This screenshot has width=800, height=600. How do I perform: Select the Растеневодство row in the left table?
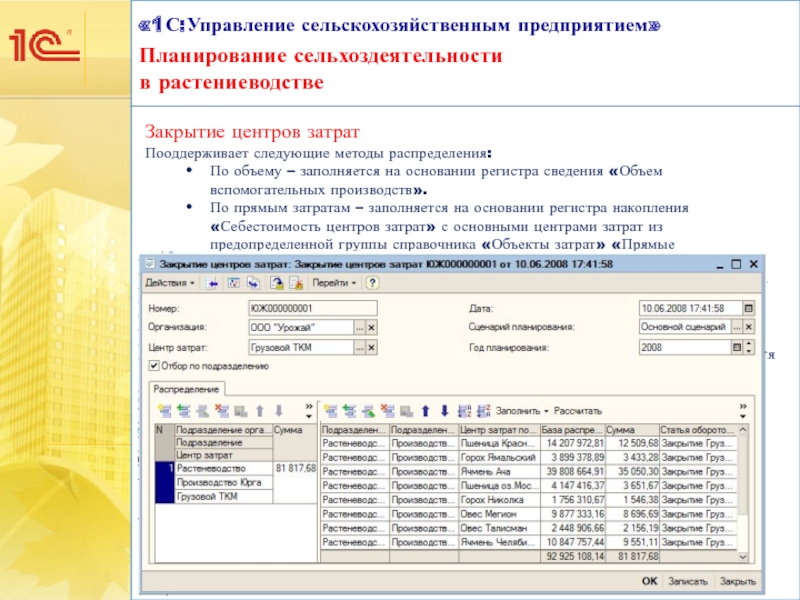click(224, 468)
